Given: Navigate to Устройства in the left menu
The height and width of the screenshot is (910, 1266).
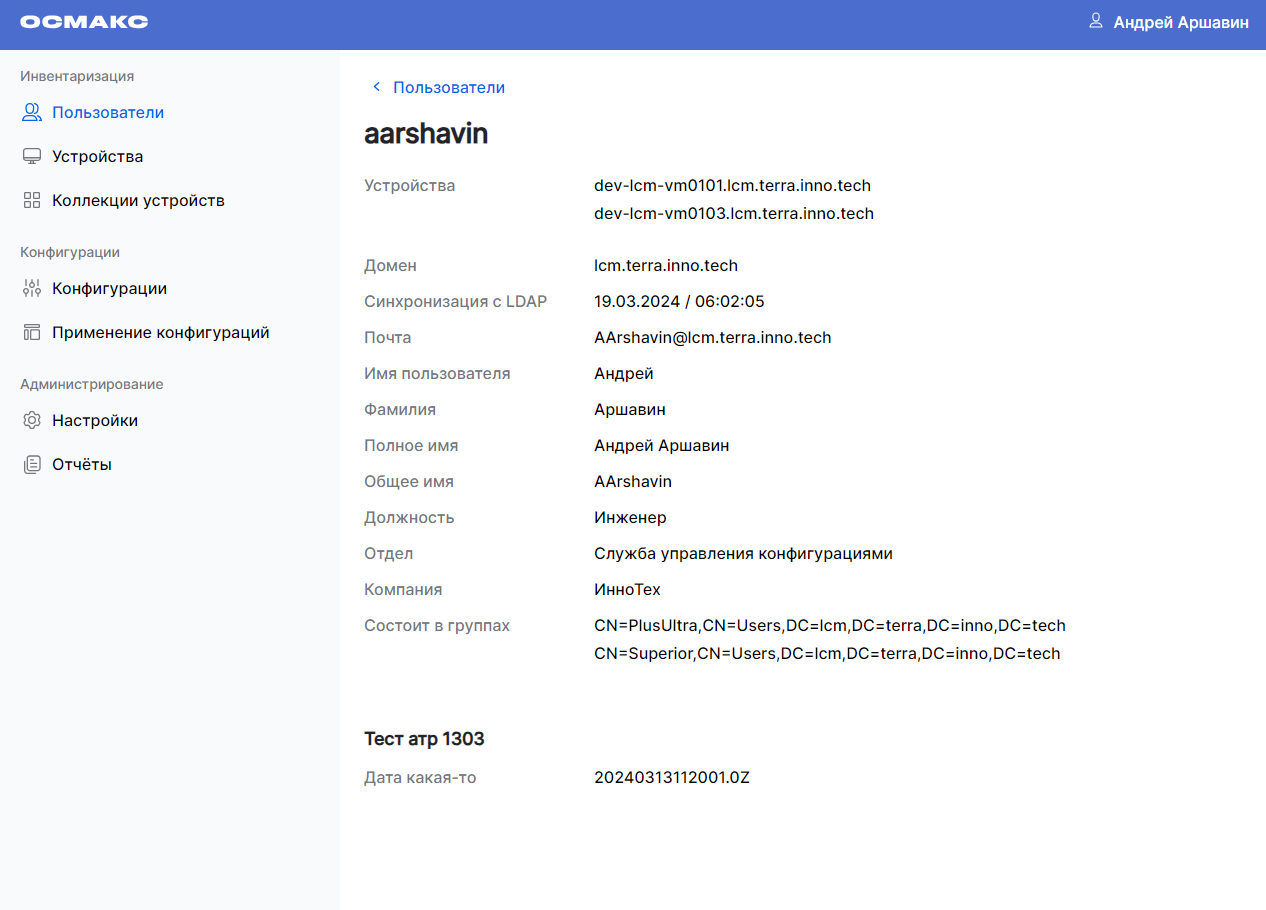Looking at the screenshot, I should 97,156.
